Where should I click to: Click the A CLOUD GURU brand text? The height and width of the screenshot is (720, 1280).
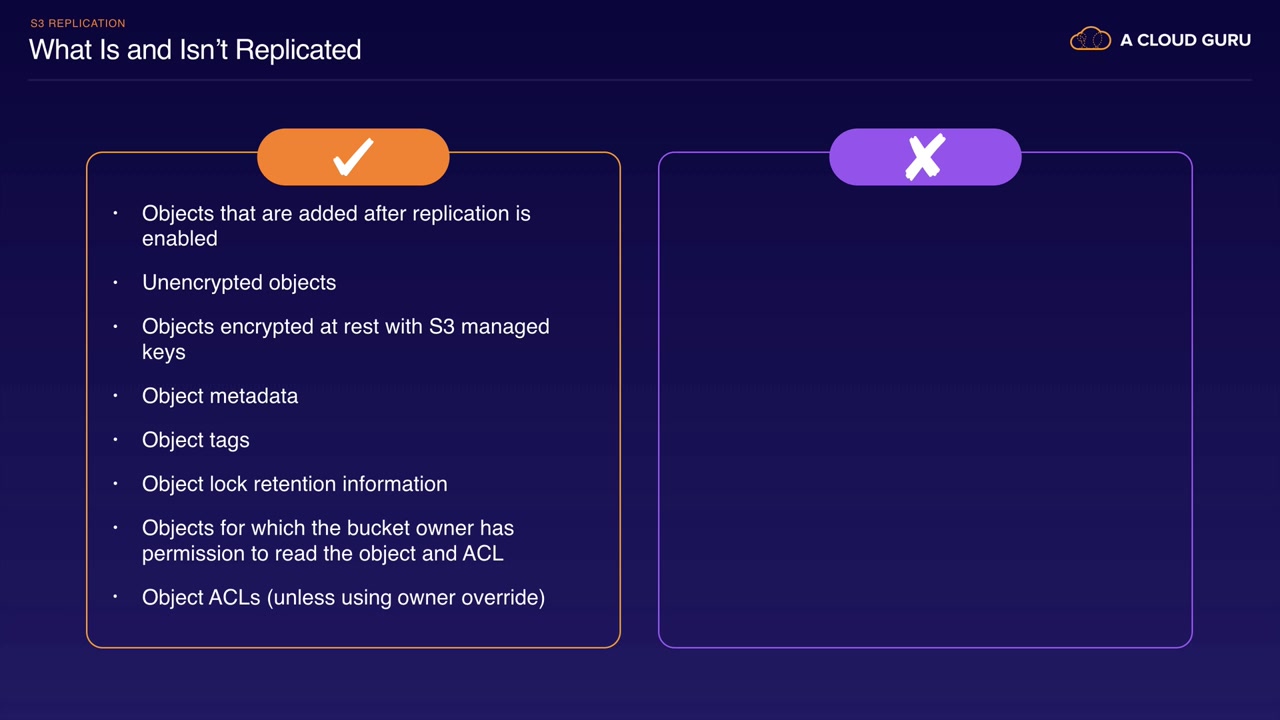[x=1185, y=40]
